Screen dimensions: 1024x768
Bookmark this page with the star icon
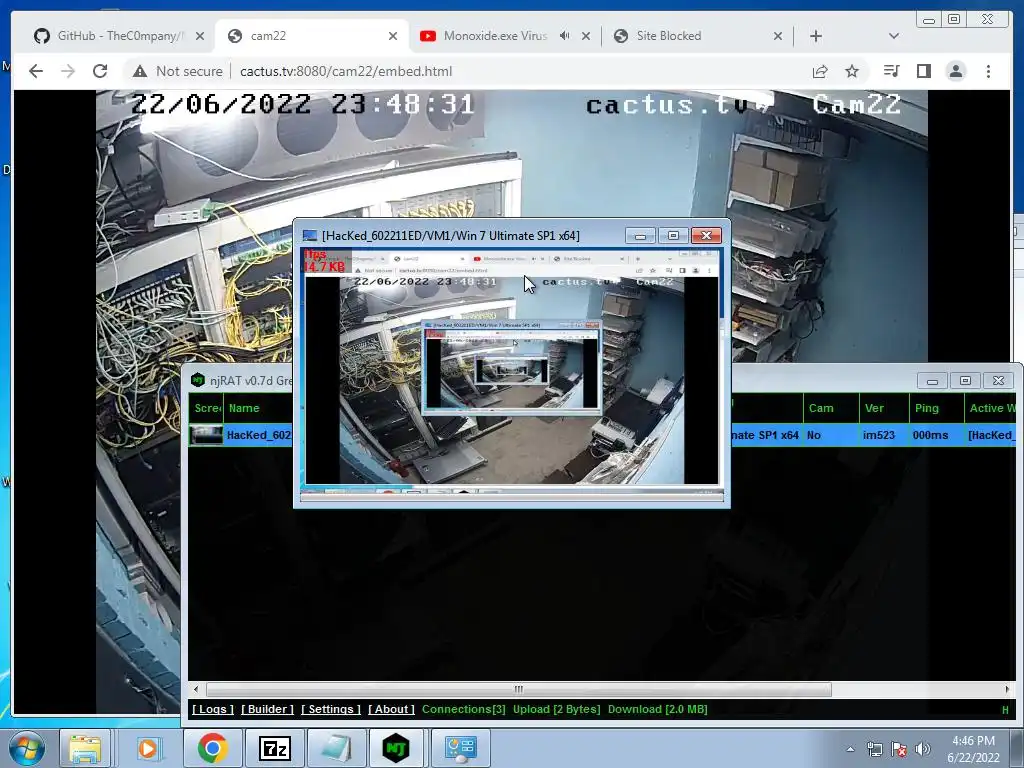pyautogui.click(x=852, y=71)
